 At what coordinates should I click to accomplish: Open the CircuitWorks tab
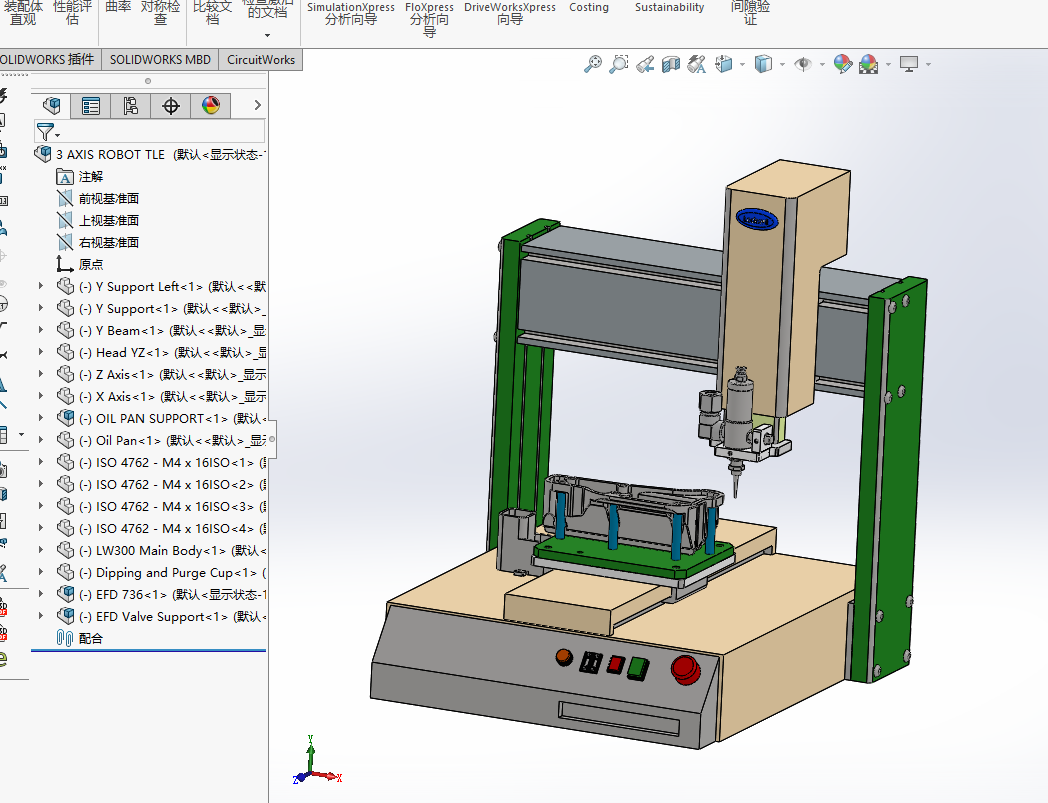tap(261, 59)
